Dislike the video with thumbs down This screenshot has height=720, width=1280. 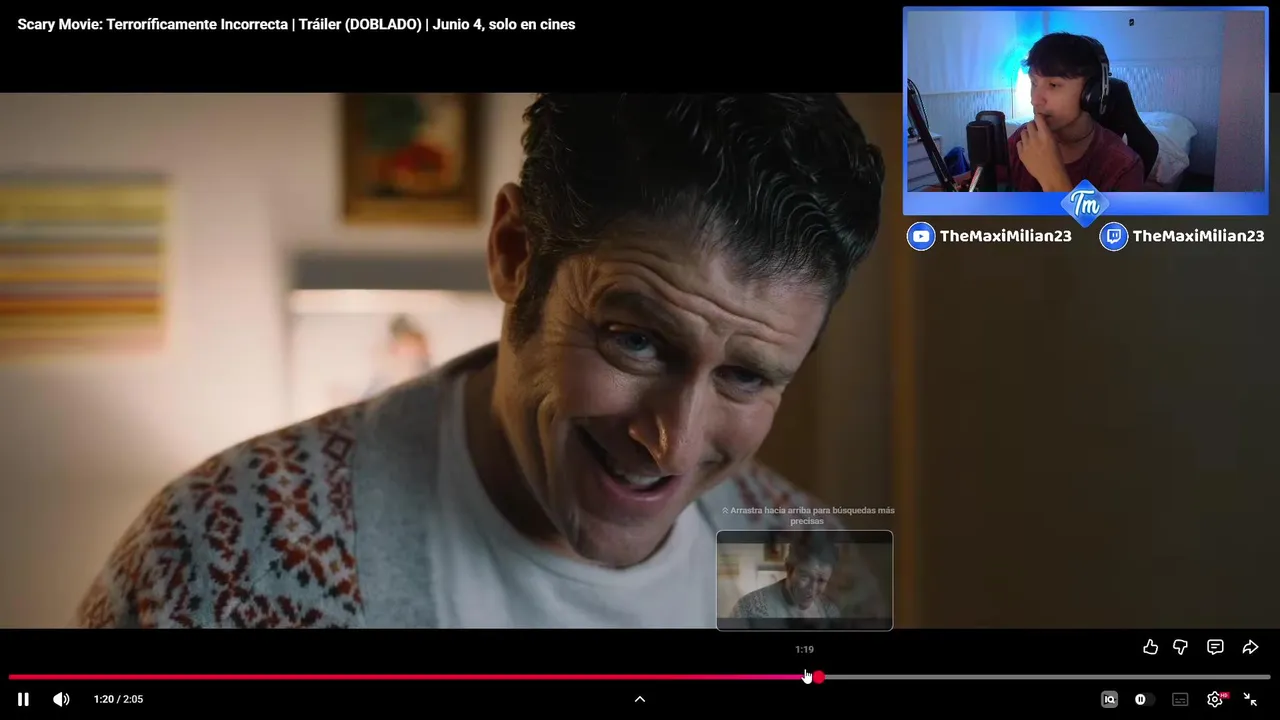(1181, 647)
